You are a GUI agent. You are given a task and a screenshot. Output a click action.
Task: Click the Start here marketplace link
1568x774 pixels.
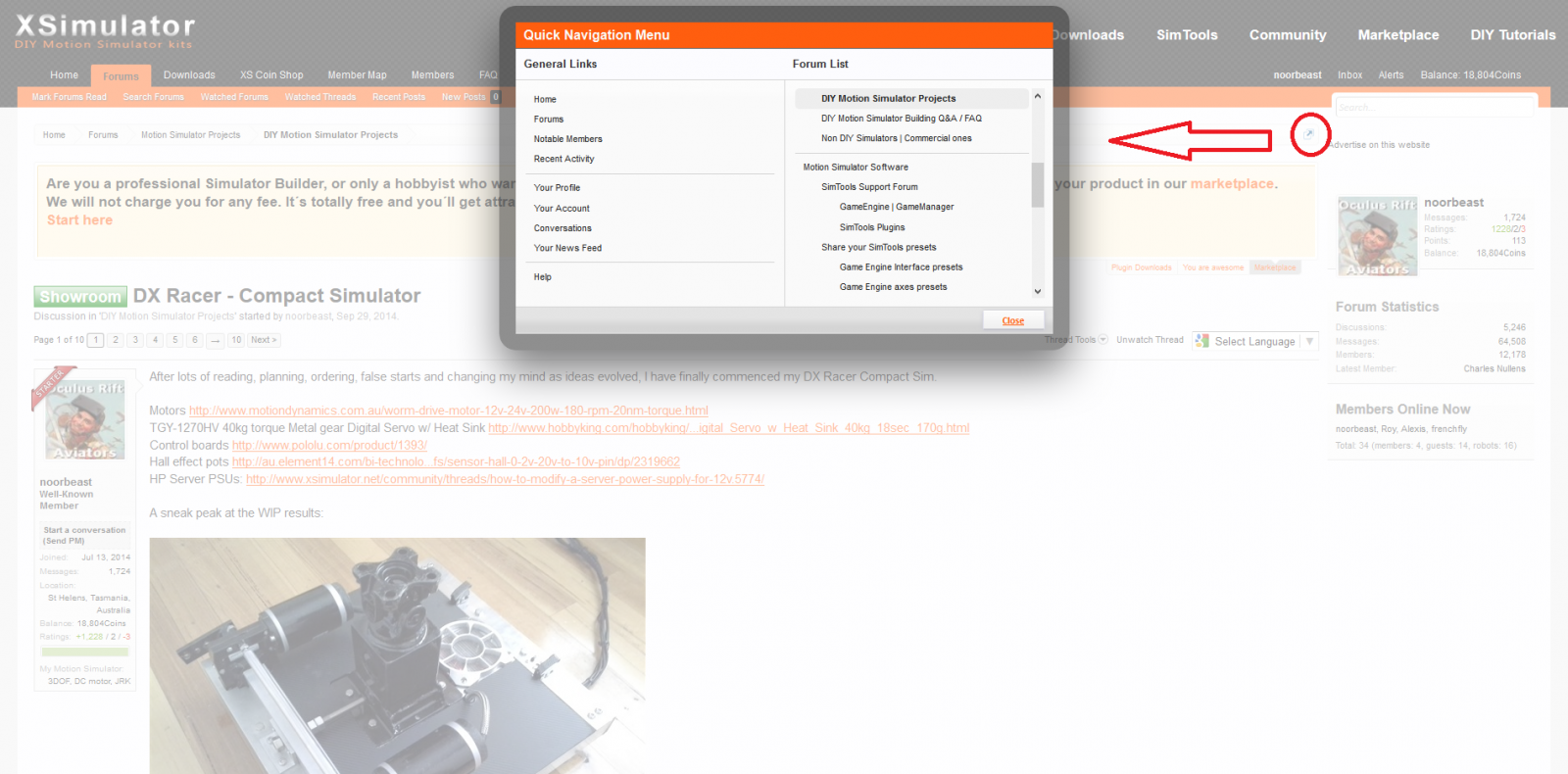point(79,220)
